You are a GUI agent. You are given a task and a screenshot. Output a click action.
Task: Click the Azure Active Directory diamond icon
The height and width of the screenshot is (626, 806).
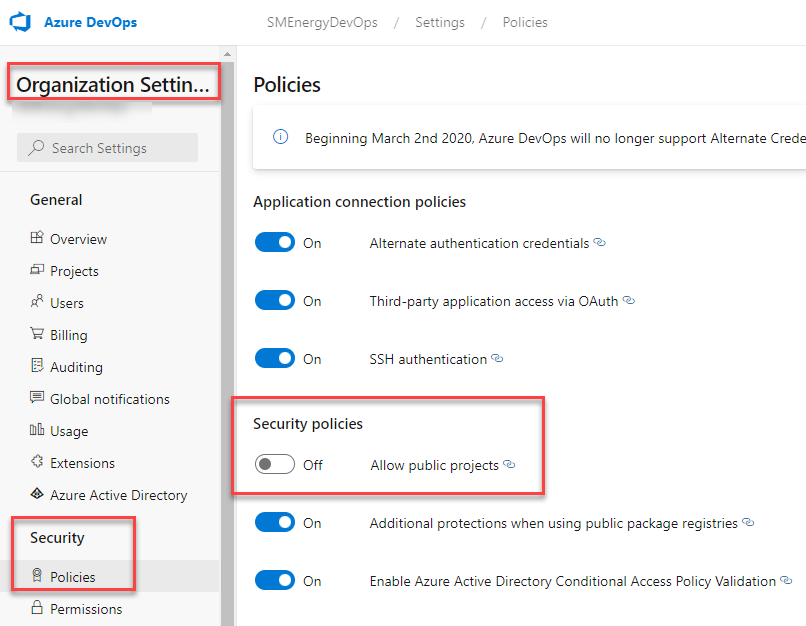(37, 494)
